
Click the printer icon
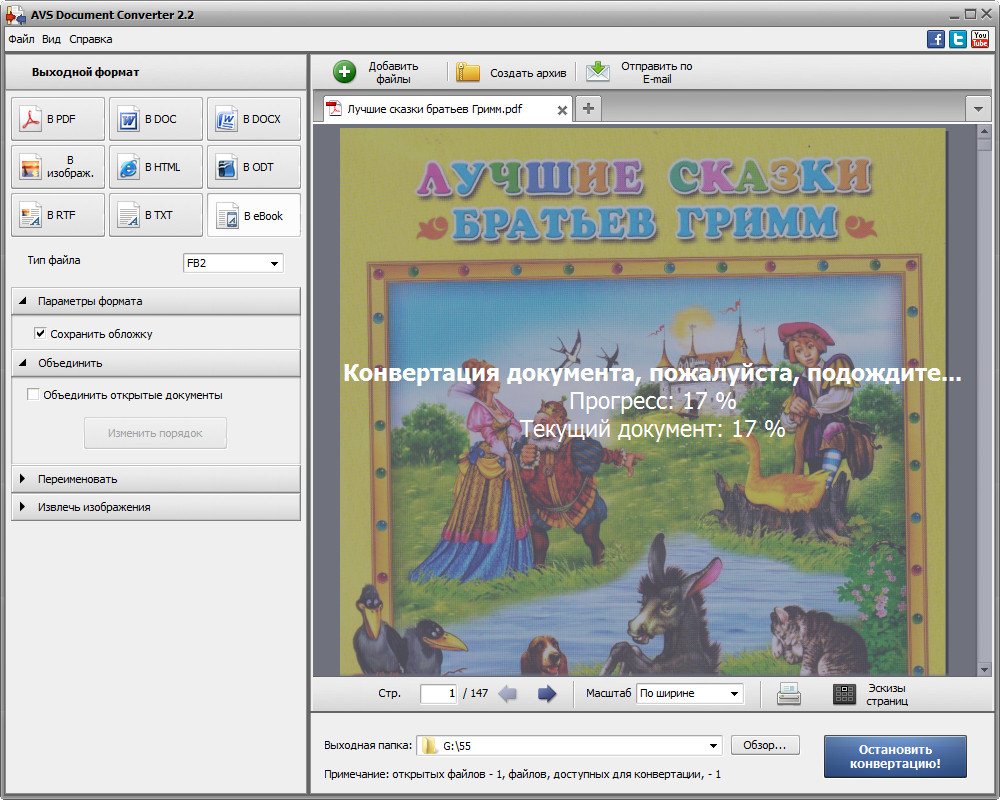[789, 694]
